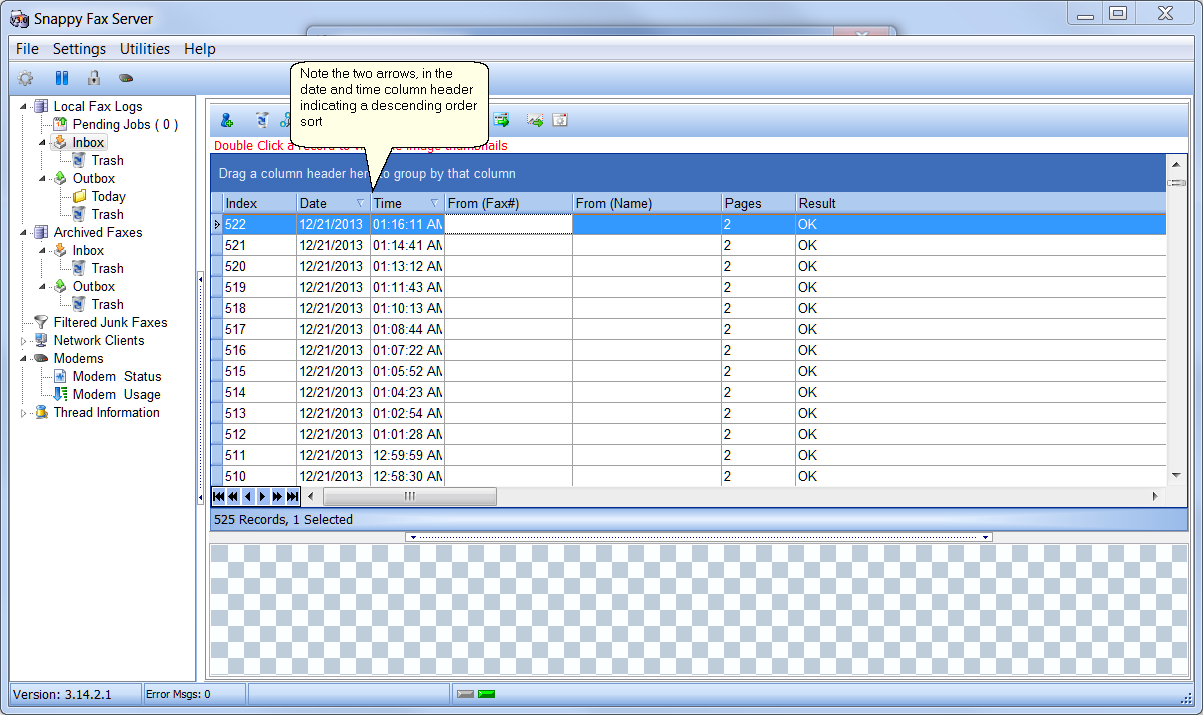Collapse the Archived Faxes Inbox arrow
1203x715 pixels.
pos(42,251)
